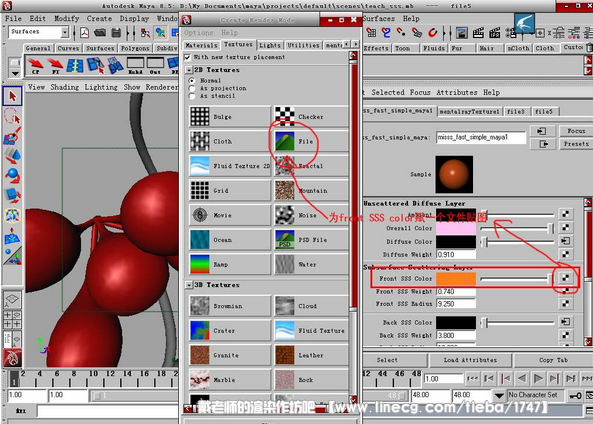
Task: Open the Modify menu
Action: pyautogui.click(x=67, y=19)
